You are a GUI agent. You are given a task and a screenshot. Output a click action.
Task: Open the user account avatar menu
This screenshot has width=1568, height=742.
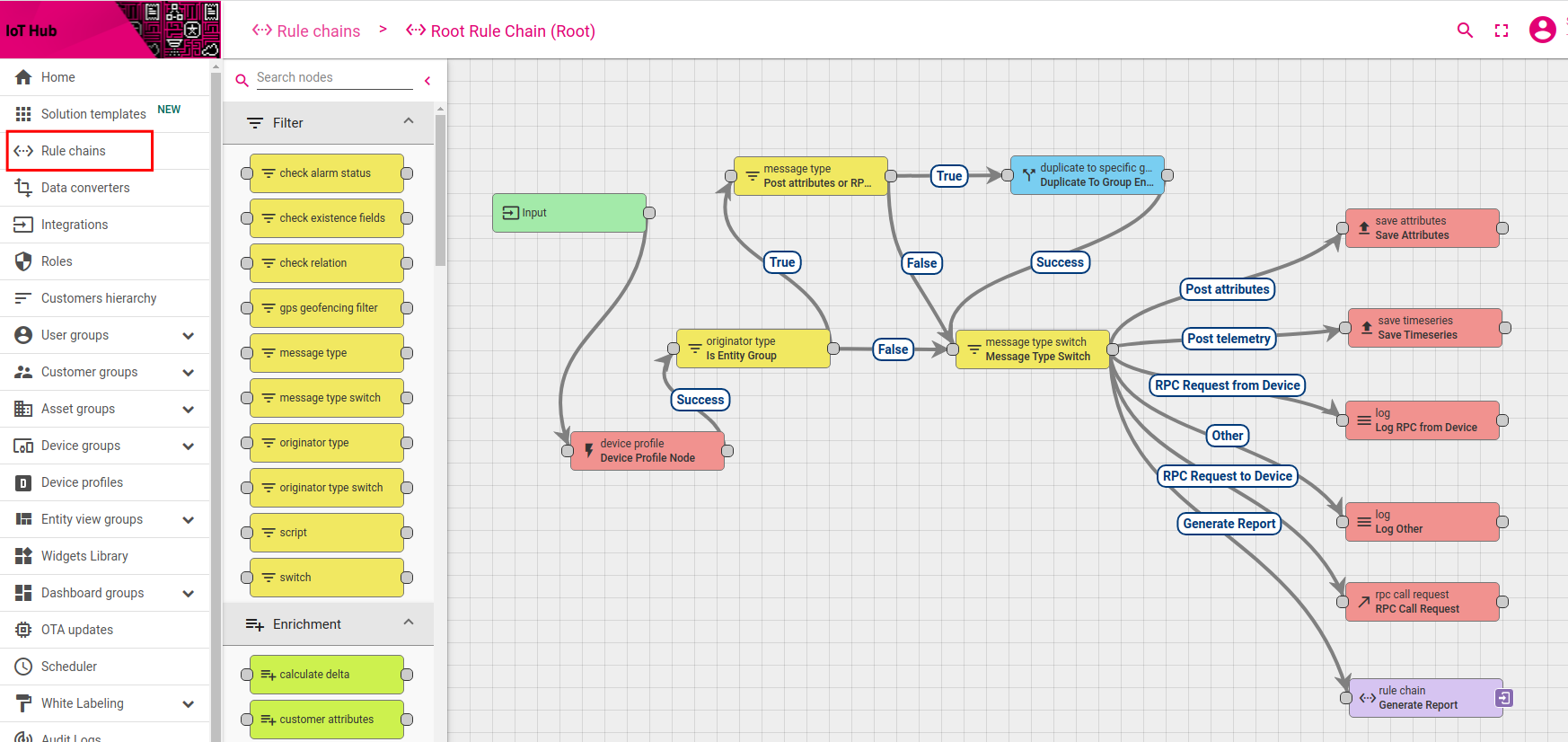pyautogui.click(x=1543, y=30)
